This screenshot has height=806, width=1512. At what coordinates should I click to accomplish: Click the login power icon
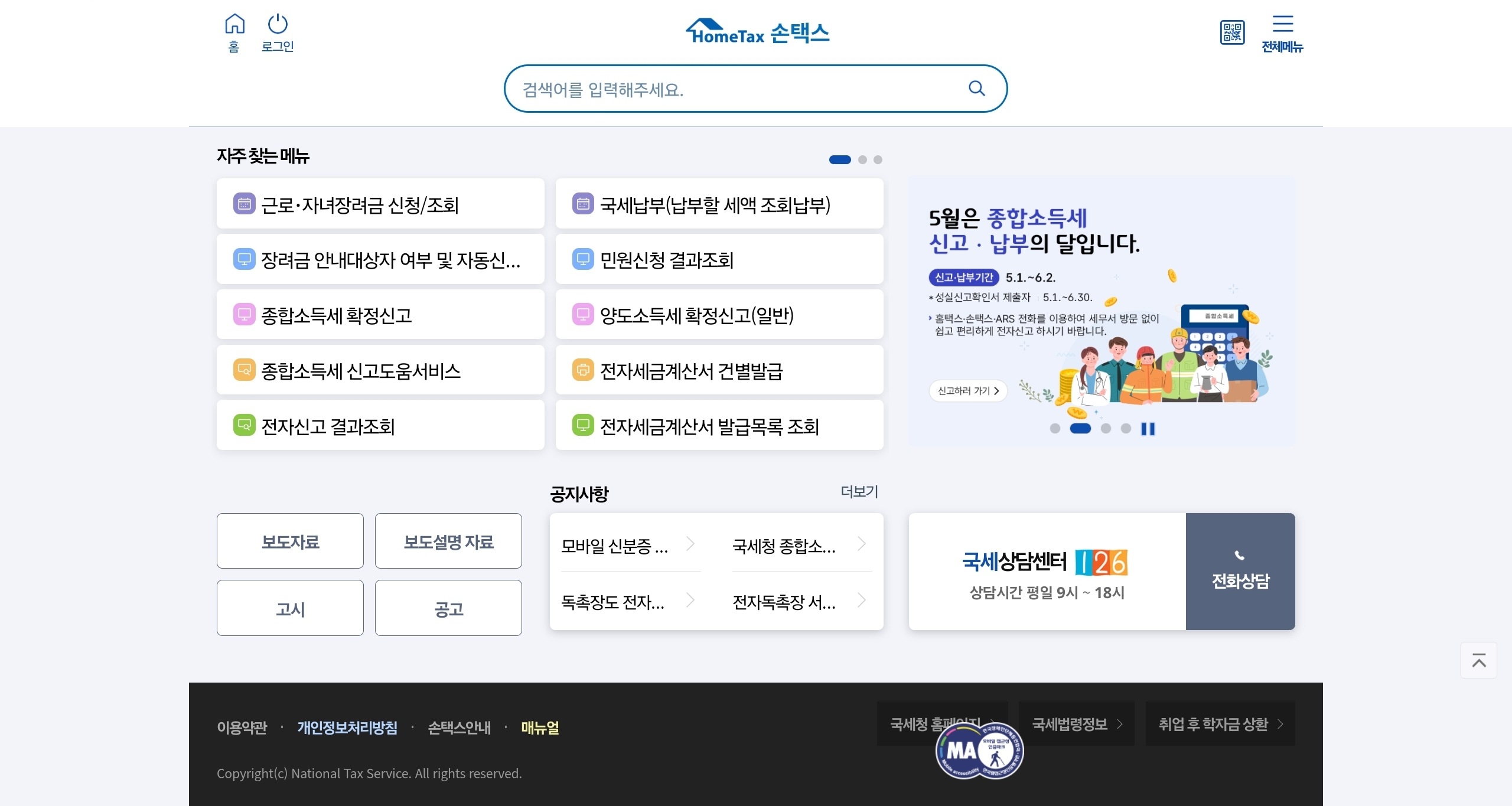[277, 25]
